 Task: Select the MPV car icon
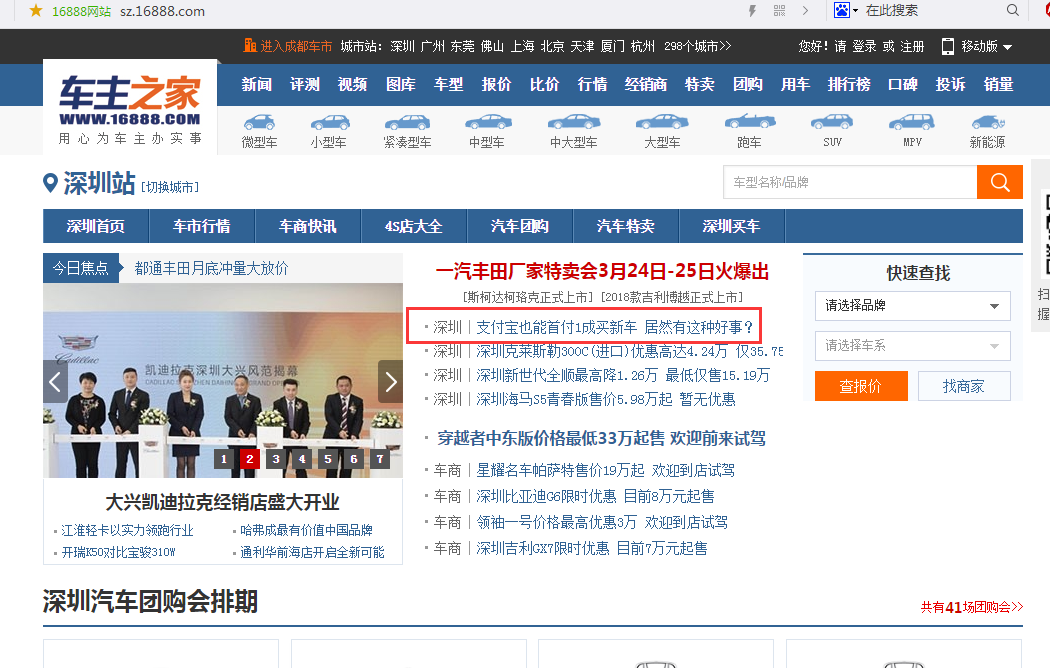pos(911,122)
